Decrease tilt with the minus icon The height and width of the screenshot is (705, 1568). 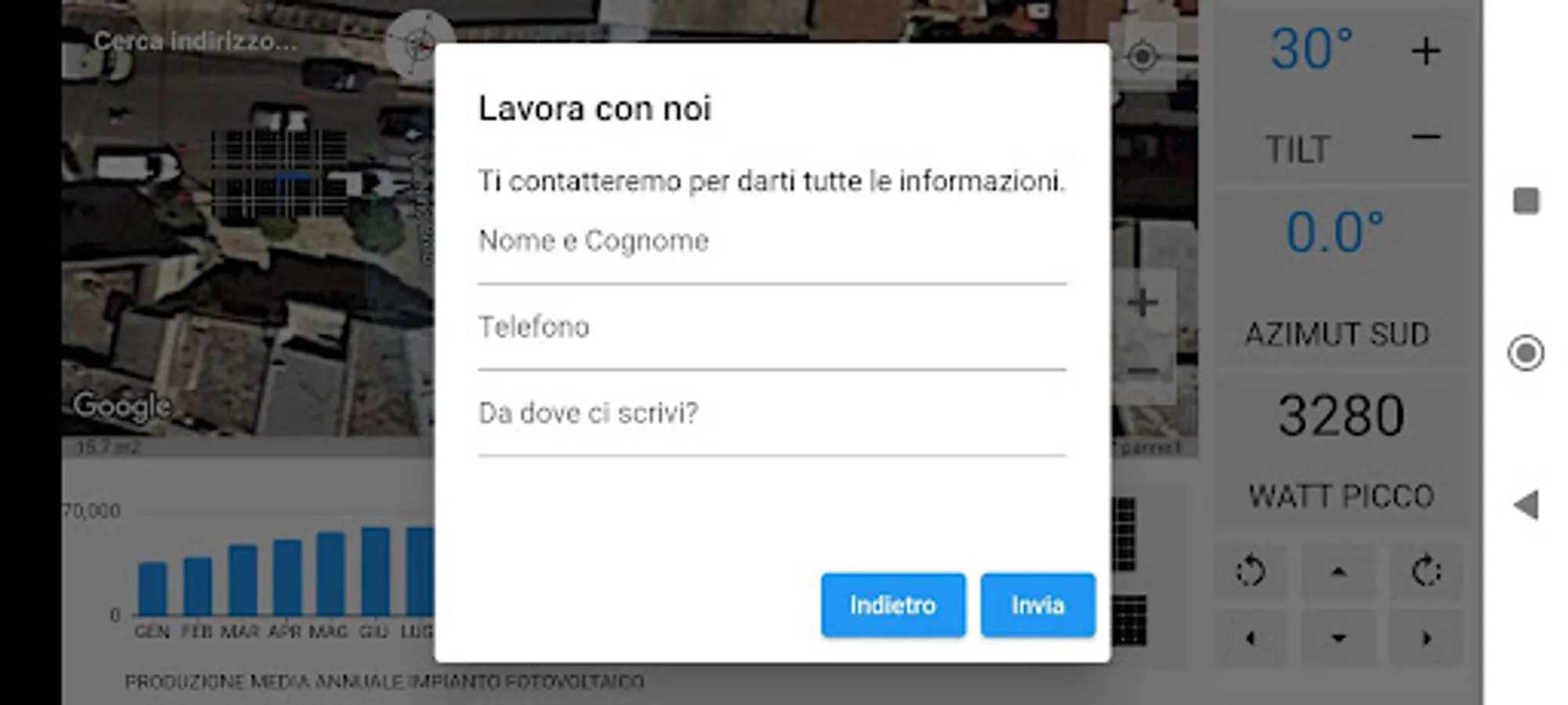click(x=1426, y=137)
